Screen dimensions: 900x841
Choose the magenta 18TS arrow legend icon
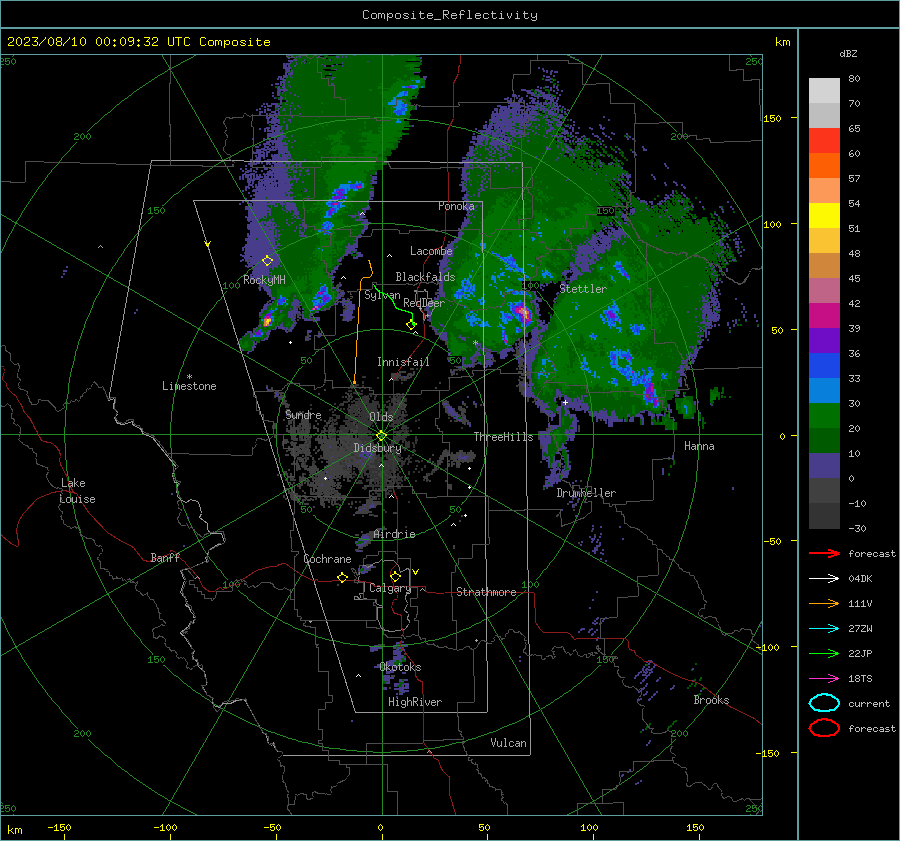pyautogui.click(x=824, y=678)
